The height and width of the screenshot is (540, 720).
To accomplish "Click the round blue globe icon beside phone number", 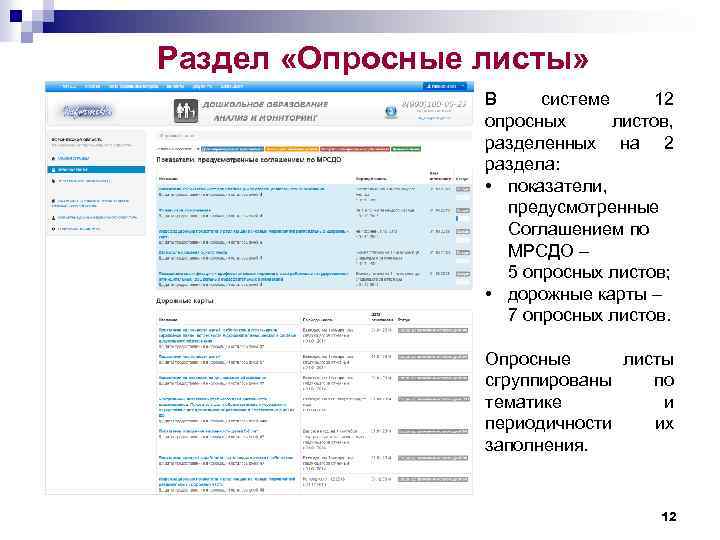I will point(391,111).
